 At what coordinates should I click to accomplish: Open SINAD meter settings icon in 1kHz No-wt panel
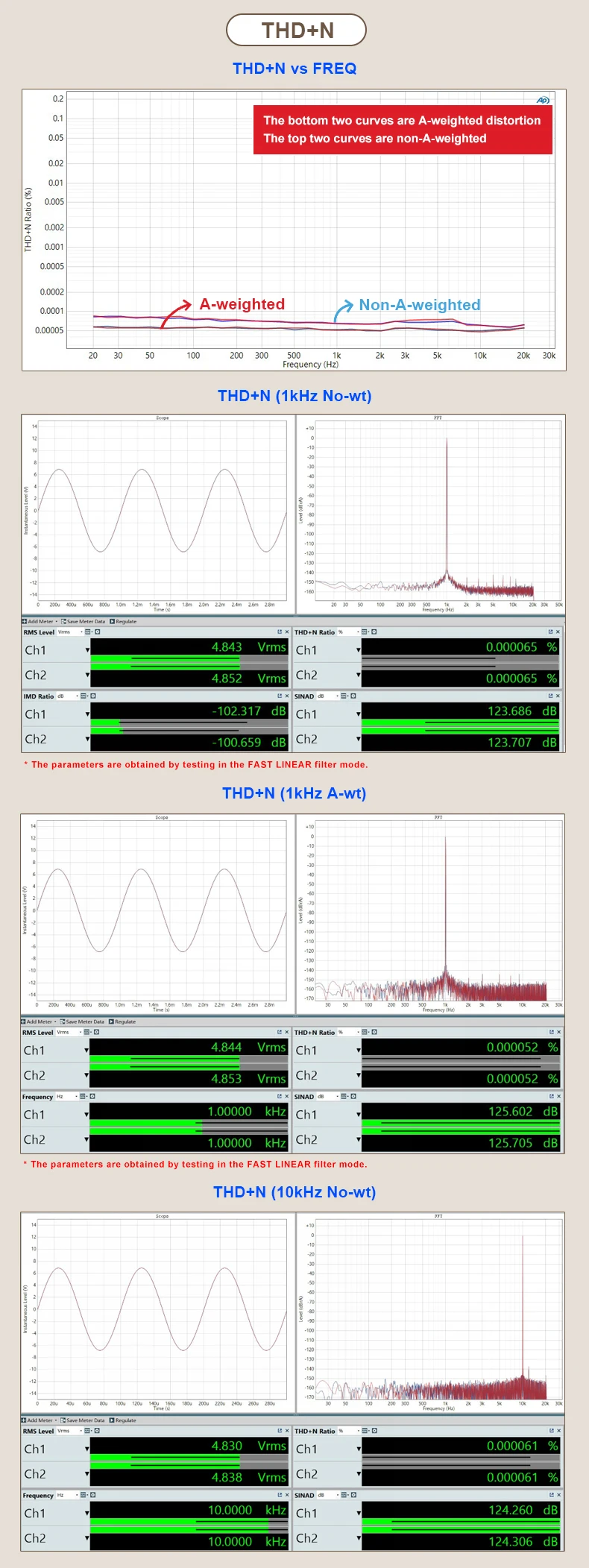point(353,696)
